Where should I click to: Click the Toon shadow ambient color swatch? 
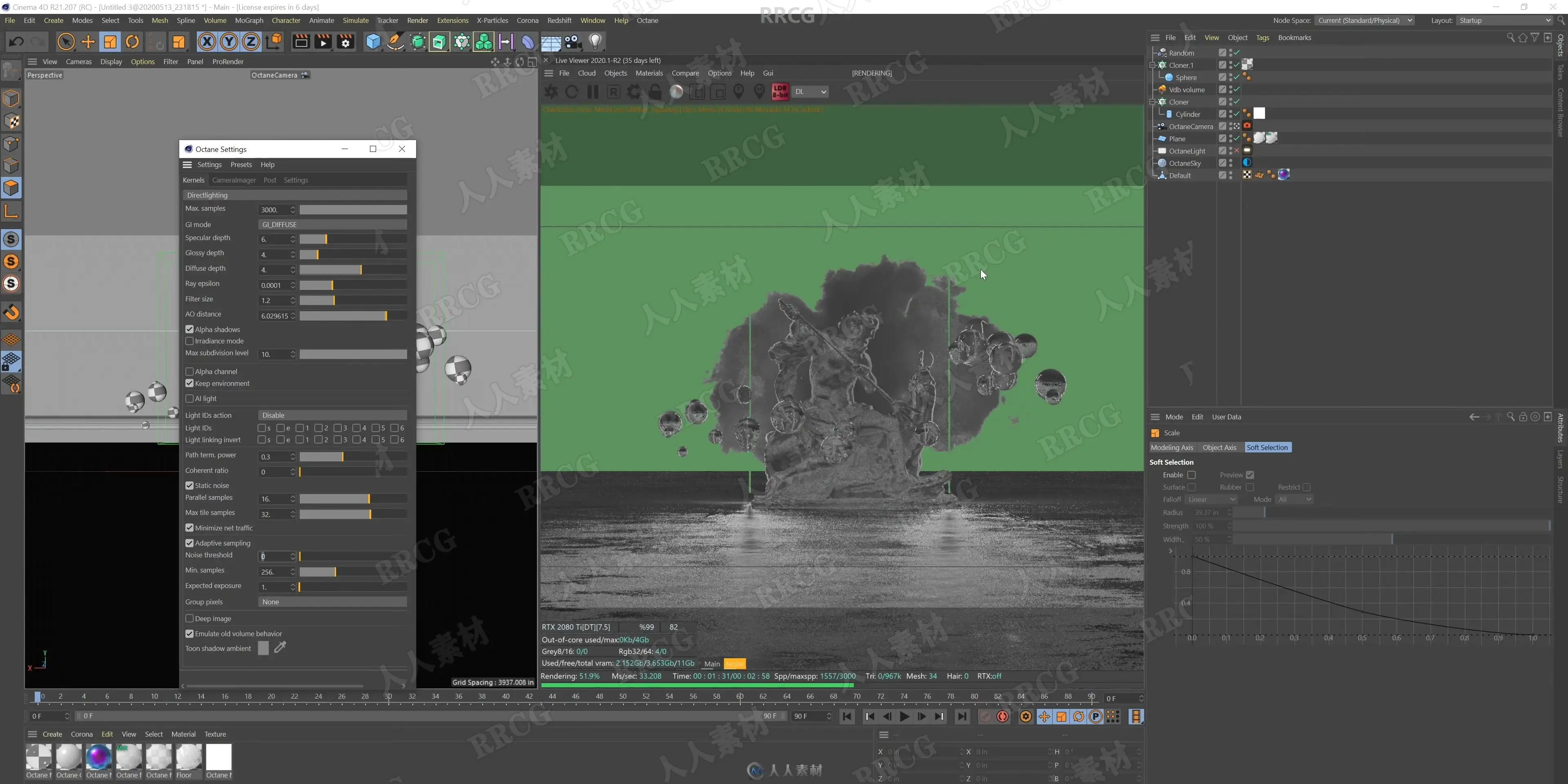point(263,649)
